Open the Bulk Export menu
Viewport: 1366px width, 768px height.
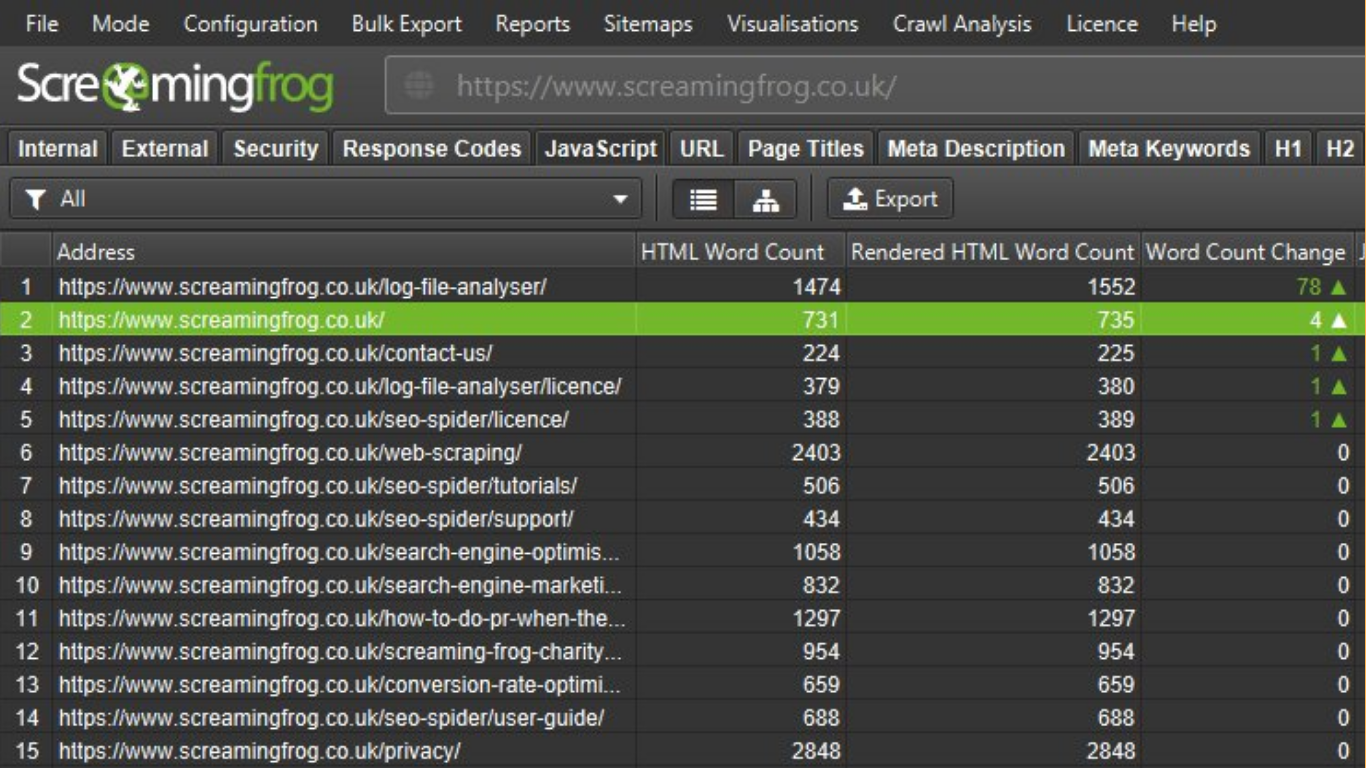tap(406, 24)
